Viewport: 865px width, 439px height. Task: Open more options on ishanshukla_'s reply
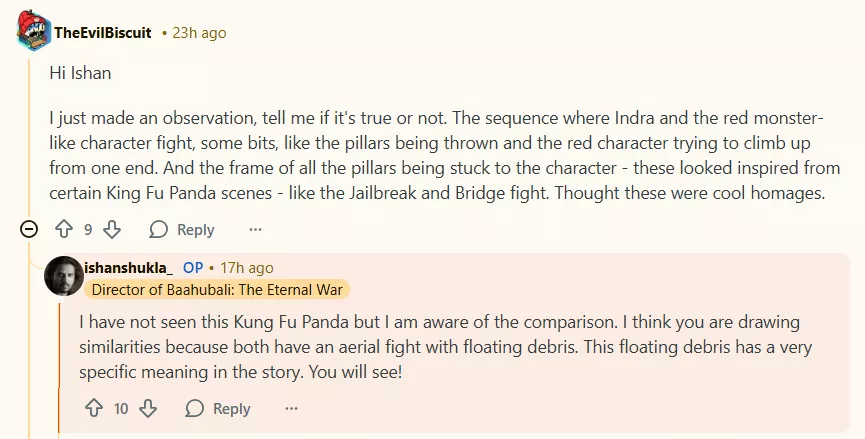(x=291, y=408)
